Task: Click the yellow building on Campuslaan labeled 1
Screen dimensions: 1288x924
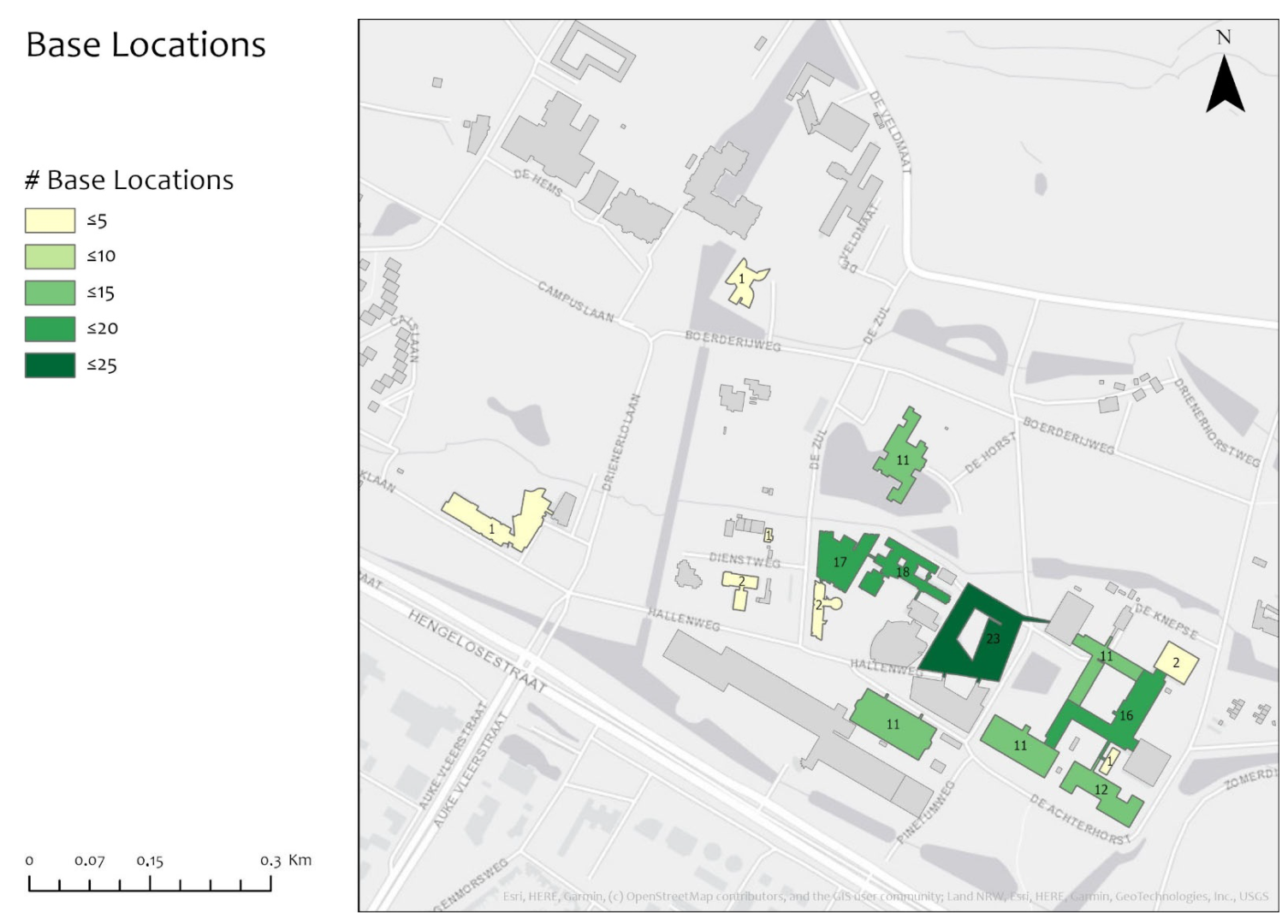Action: pyautogui.click(x=746, y=282)
